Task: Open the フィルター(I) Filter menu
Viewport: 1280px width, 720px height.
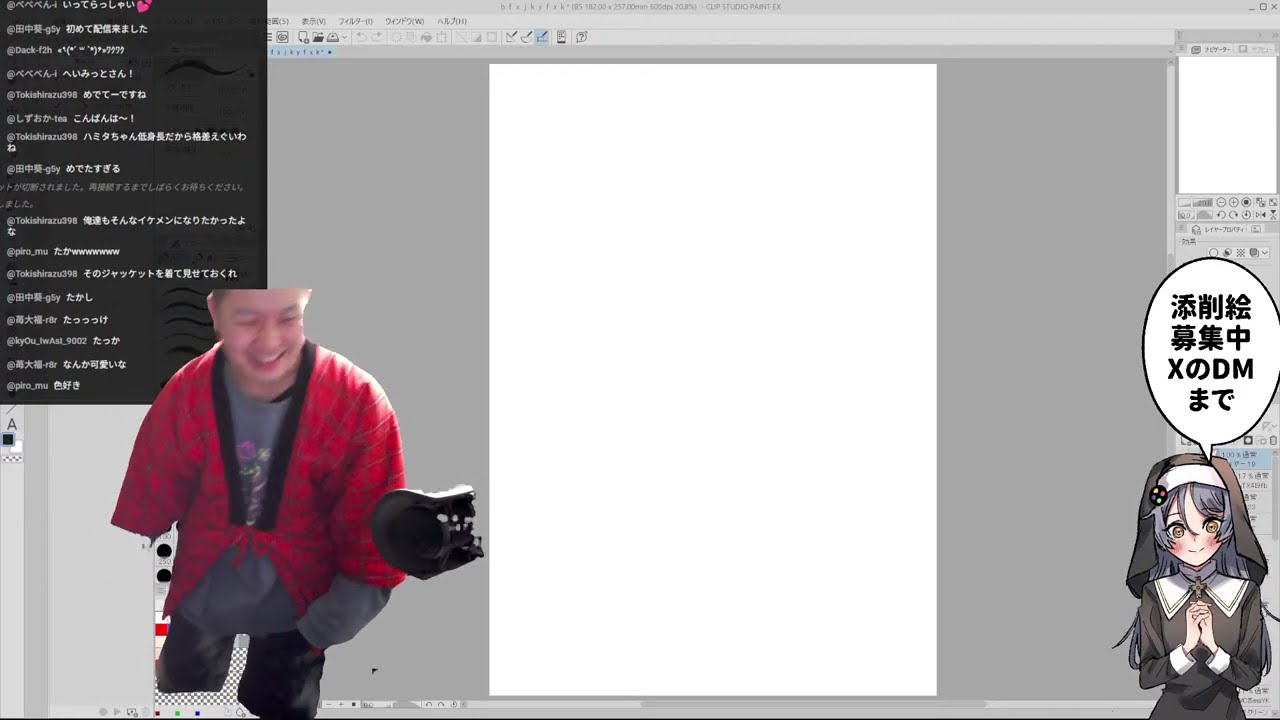Action: (356, 21)
